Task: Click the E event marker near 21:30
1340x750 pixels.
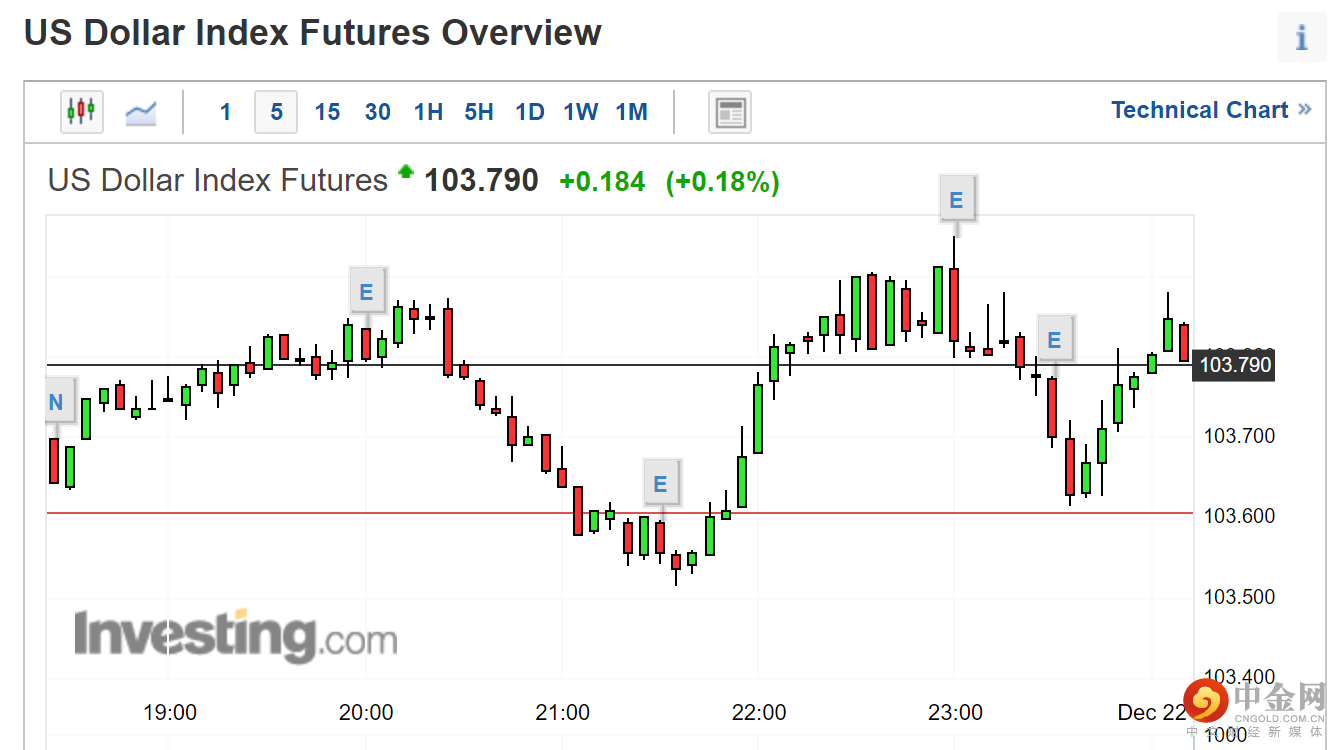Action: coord(660,485)
